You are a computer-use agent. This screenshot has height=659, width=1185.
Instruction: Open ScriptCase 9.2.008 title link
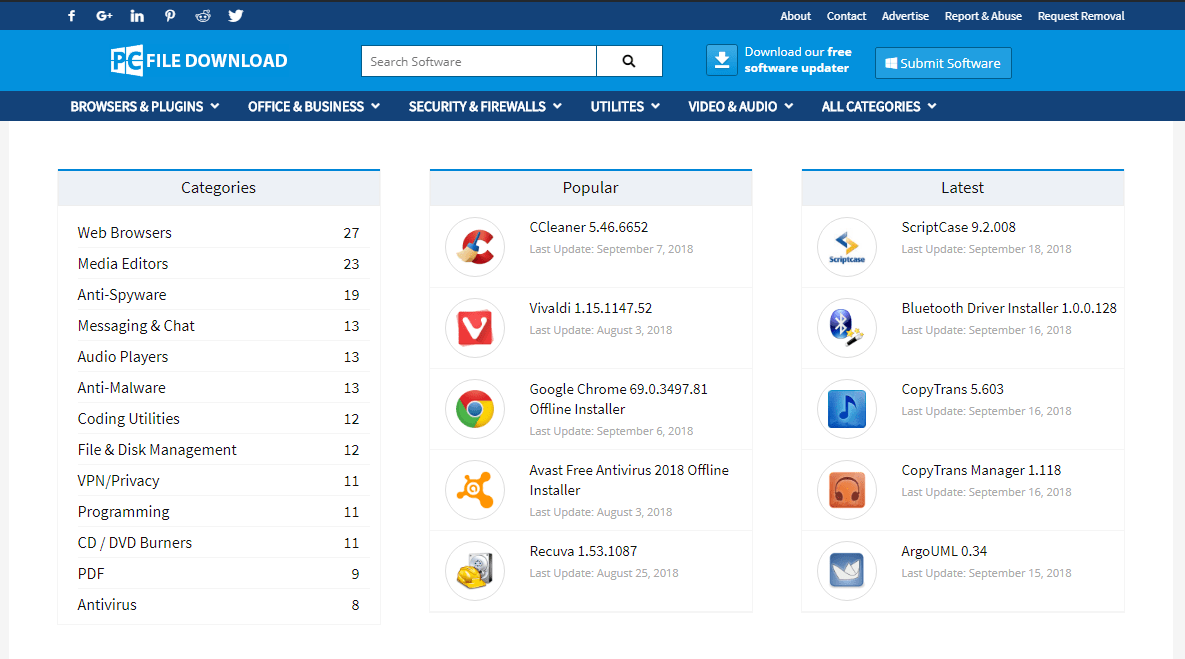(958, 227)
